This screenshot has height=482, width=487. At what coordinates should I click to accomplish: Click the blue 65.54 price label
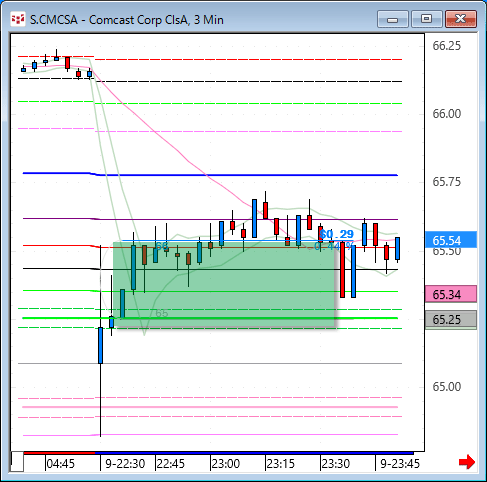click(x=451, y=240)
